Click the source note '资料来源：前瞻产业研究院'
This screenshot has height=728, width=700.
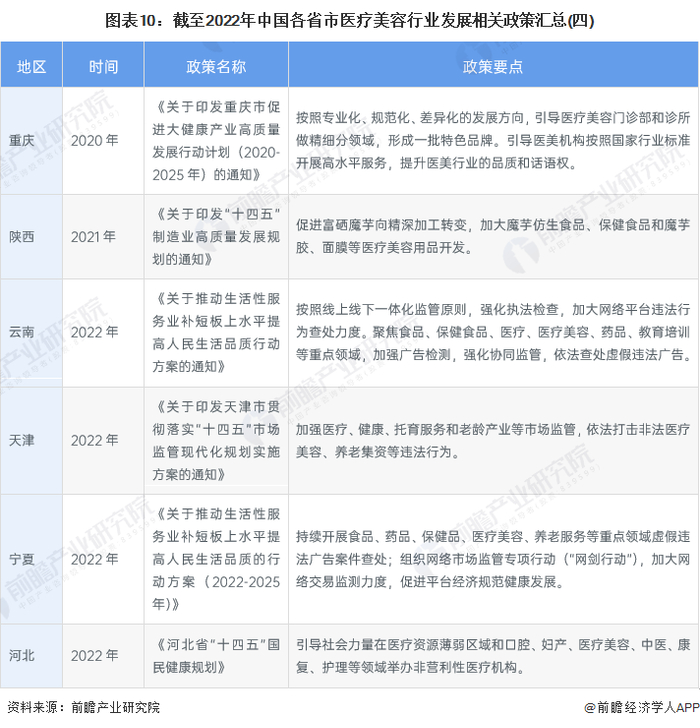pyautogui.click(x=84, y=707)
